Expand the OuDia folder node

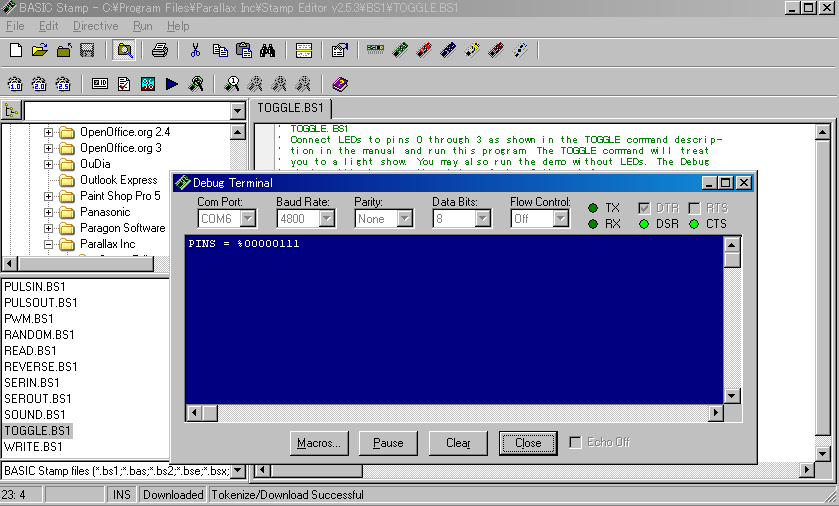(x=48, y=164)
